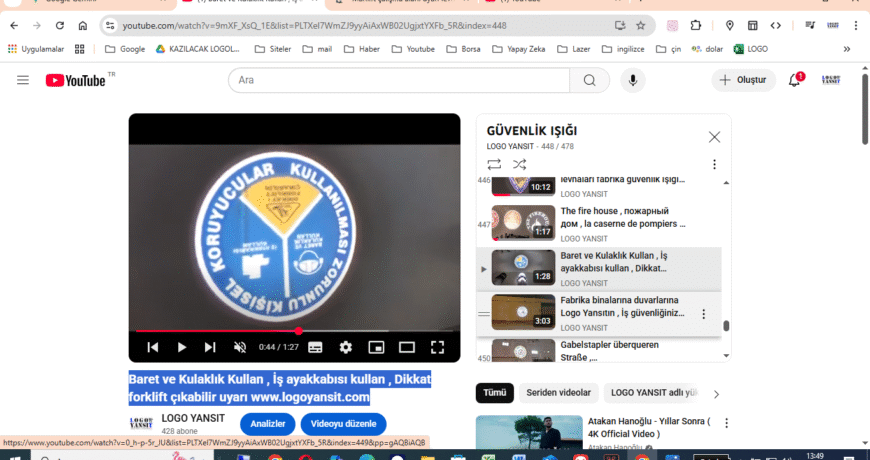
Task: Start voice search with microphone
Action: pos(633,80)
